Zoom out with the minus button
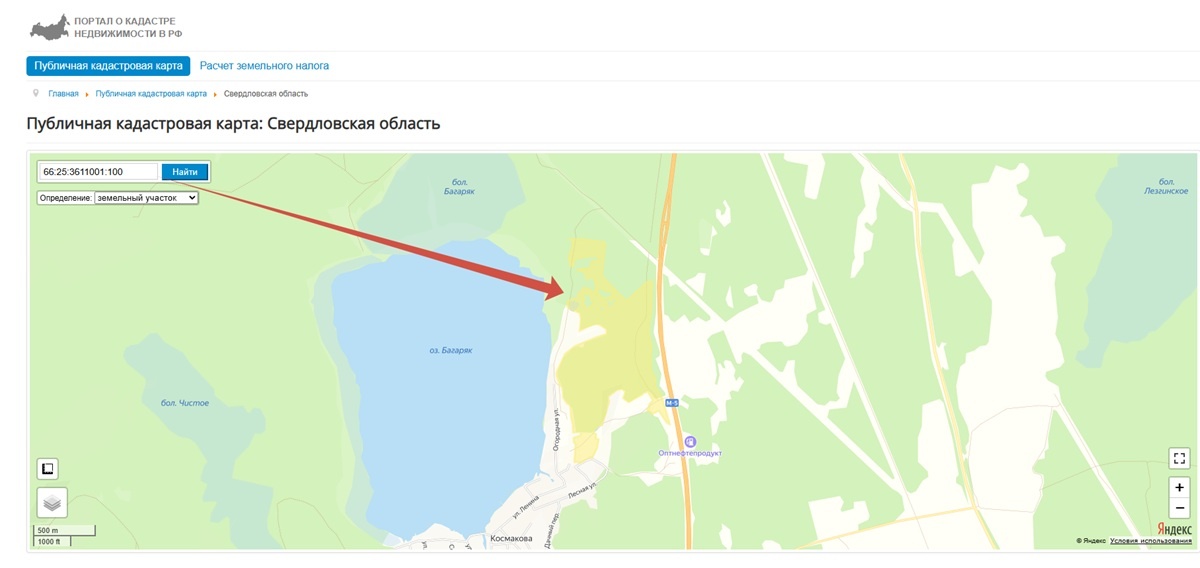 1179,508
